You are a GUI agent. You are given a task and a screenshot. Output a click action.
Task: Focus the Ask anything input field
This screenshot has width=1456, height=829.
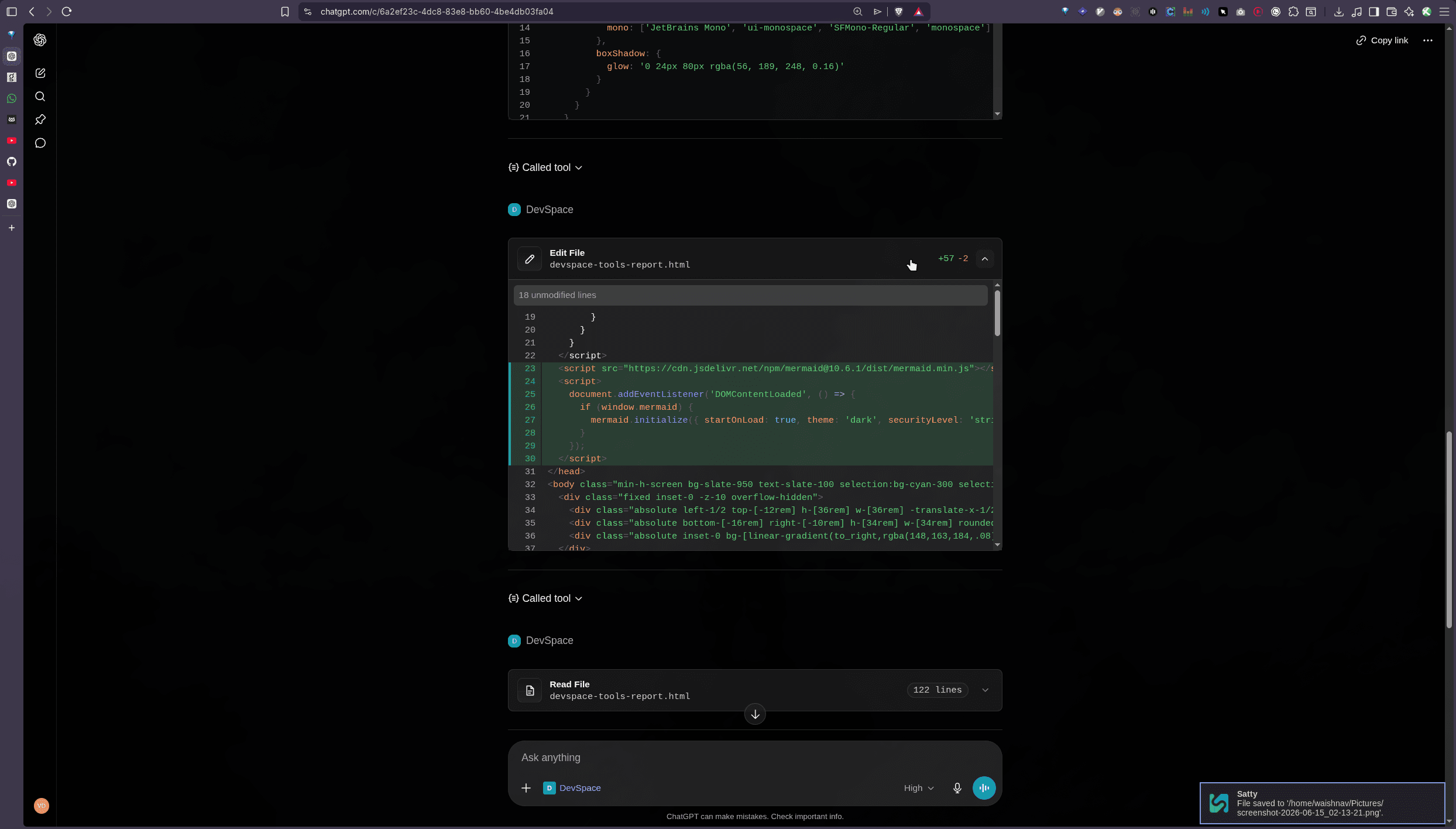pyautogui.click(x=755, y=758)
